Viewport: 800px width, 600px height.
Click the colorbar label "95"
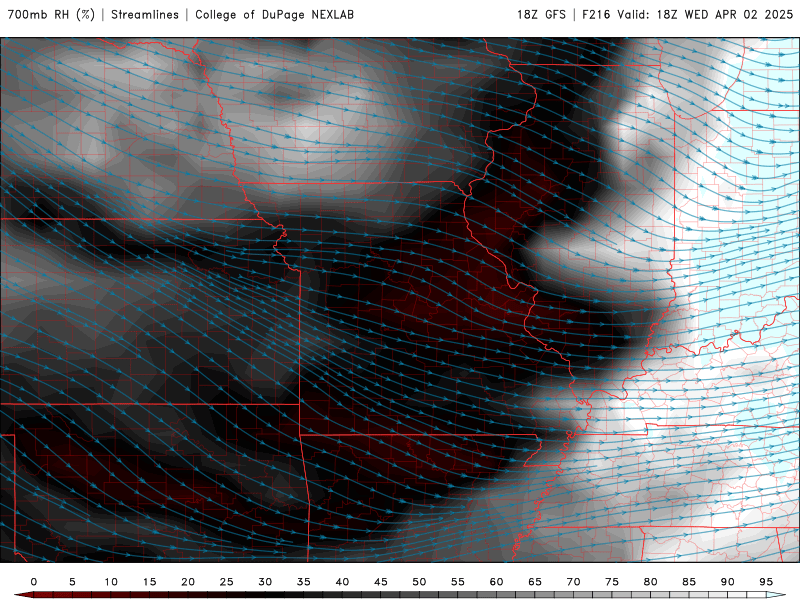(766, 582)
